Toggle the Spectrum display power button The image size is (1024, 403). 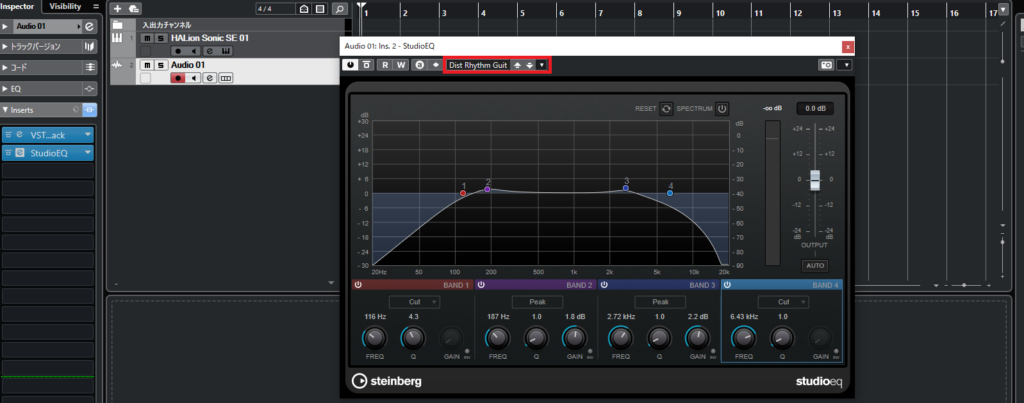[x=722, y=109]
